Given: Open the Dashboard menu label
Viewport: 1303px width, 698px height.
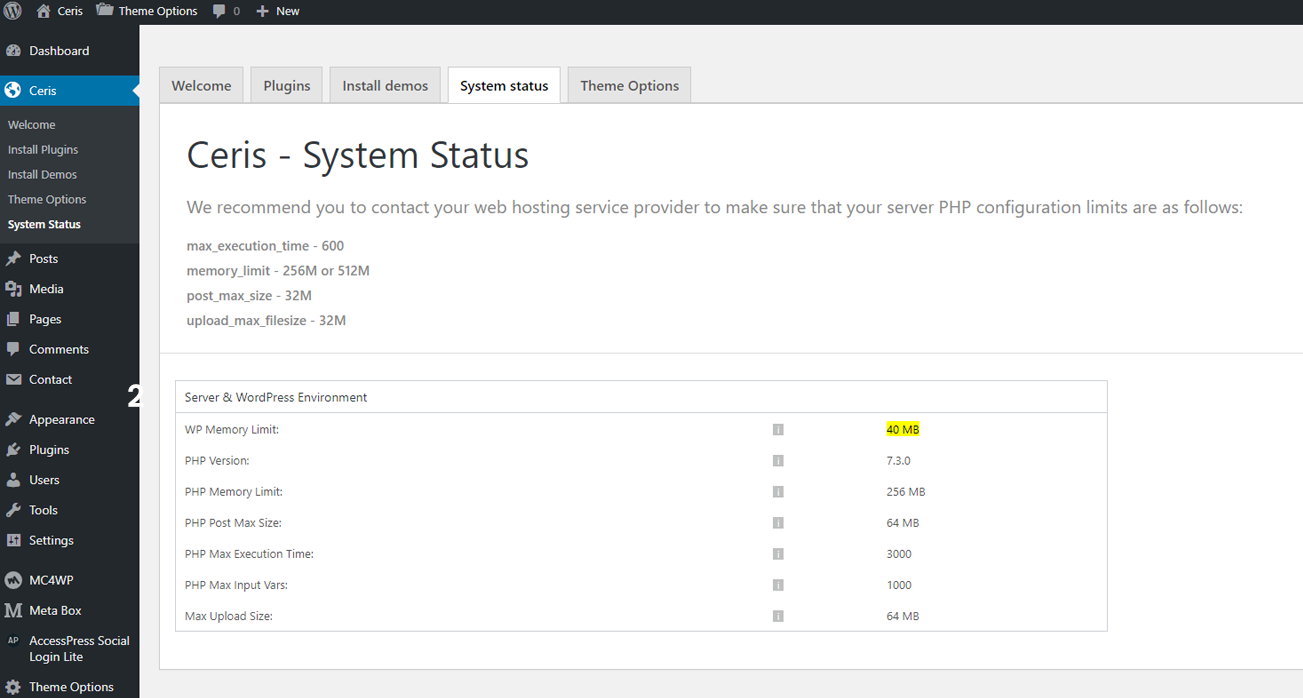Looking at the screenshot, I should click(59, 51).
